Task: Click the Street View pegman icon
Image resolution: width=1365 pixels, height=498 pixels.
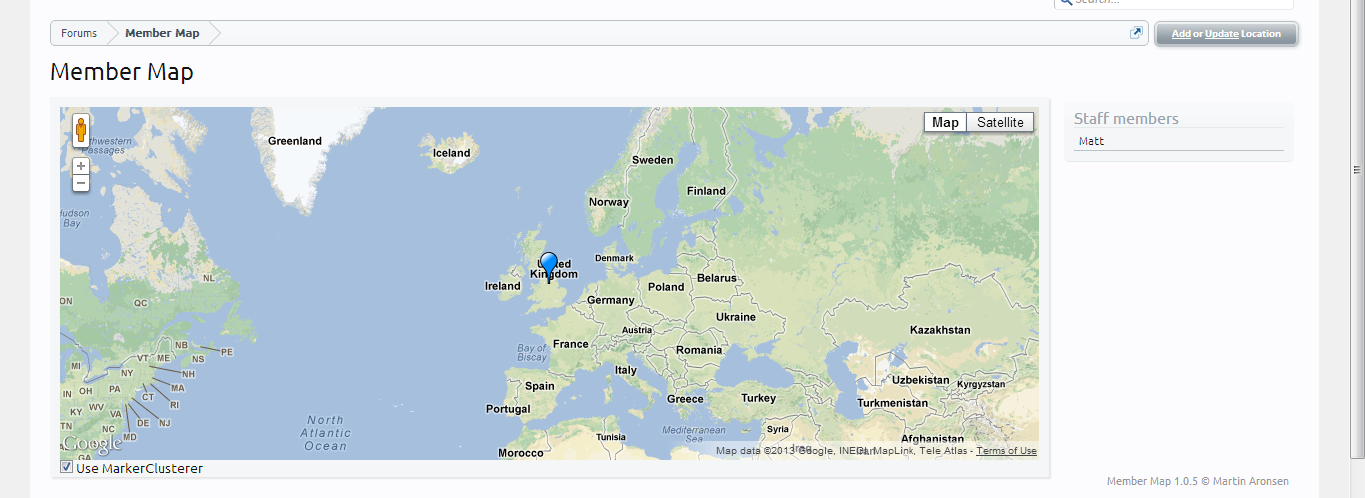Action: click(x=81, y=131)
